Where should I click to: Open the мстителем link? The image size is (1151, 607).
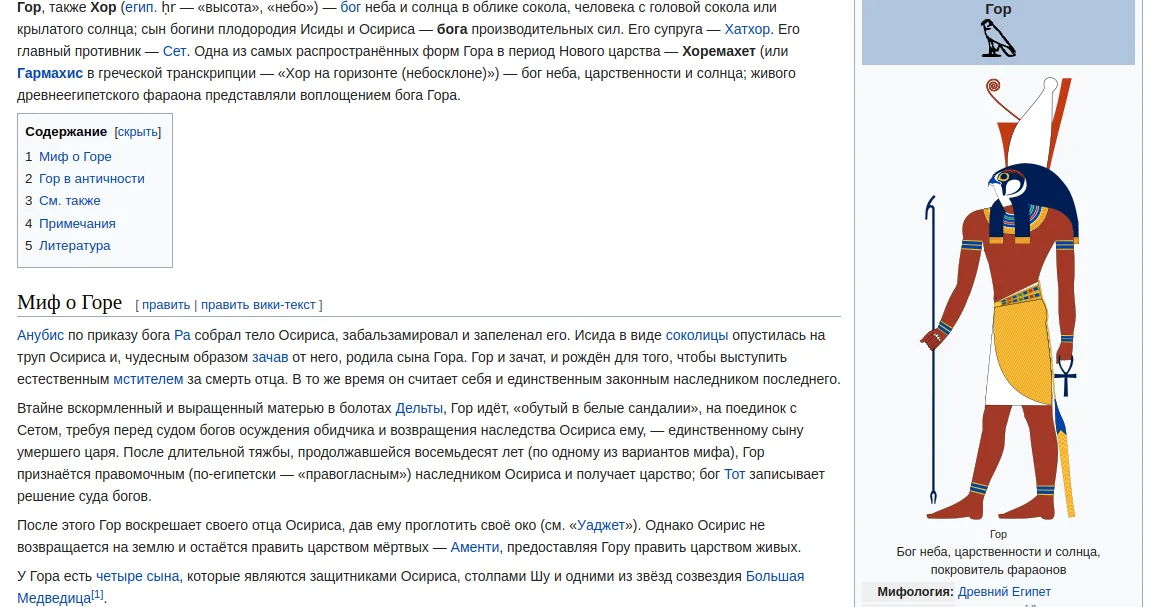[148, 379]
